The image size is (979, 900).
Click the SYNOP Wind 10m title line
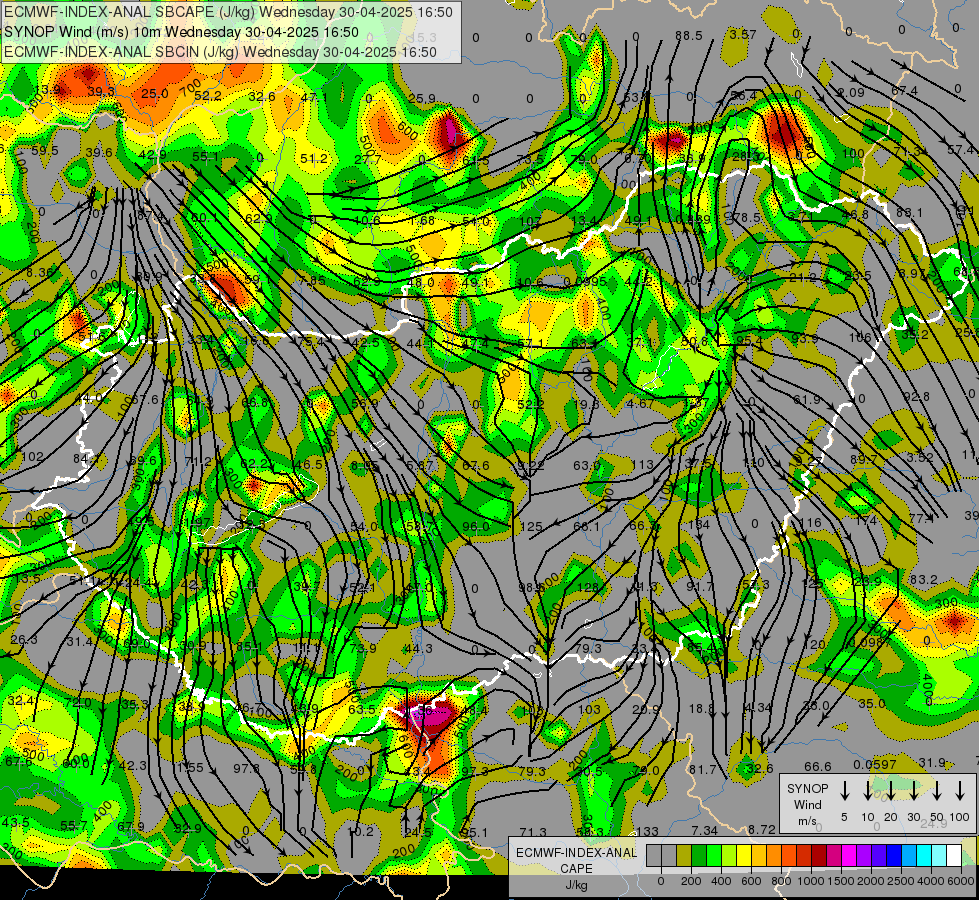click(181, 32)
